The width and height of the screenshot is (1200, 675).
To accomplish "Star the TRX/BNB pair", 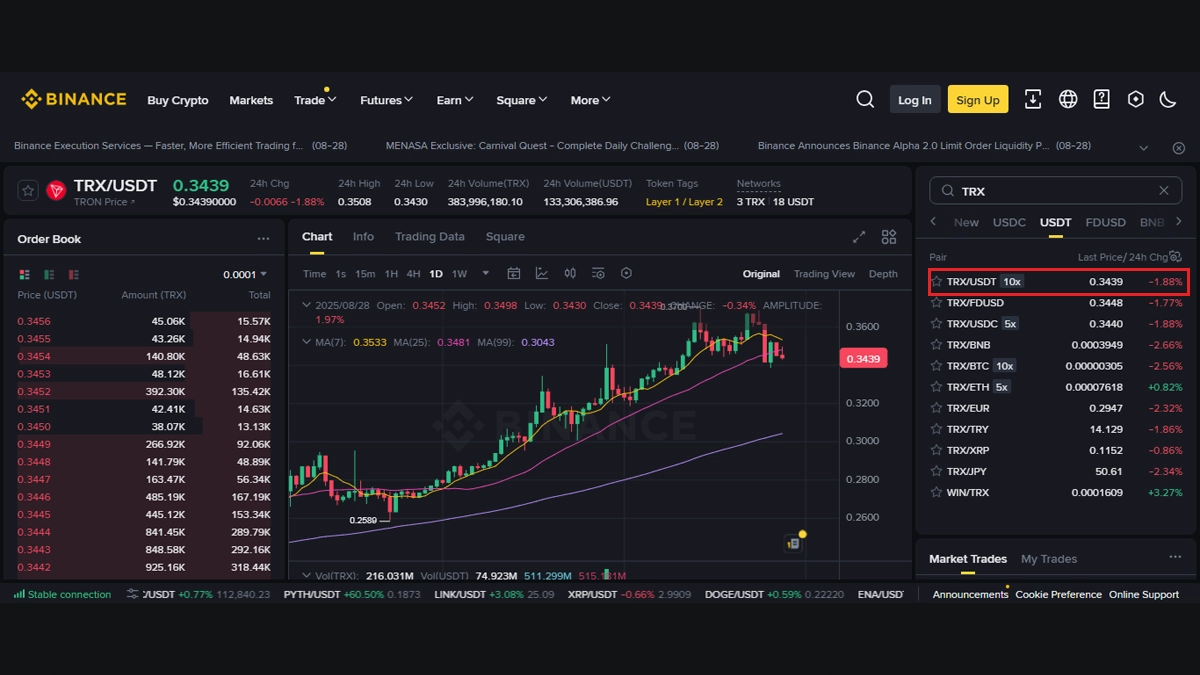I will [x=937, y=345].
